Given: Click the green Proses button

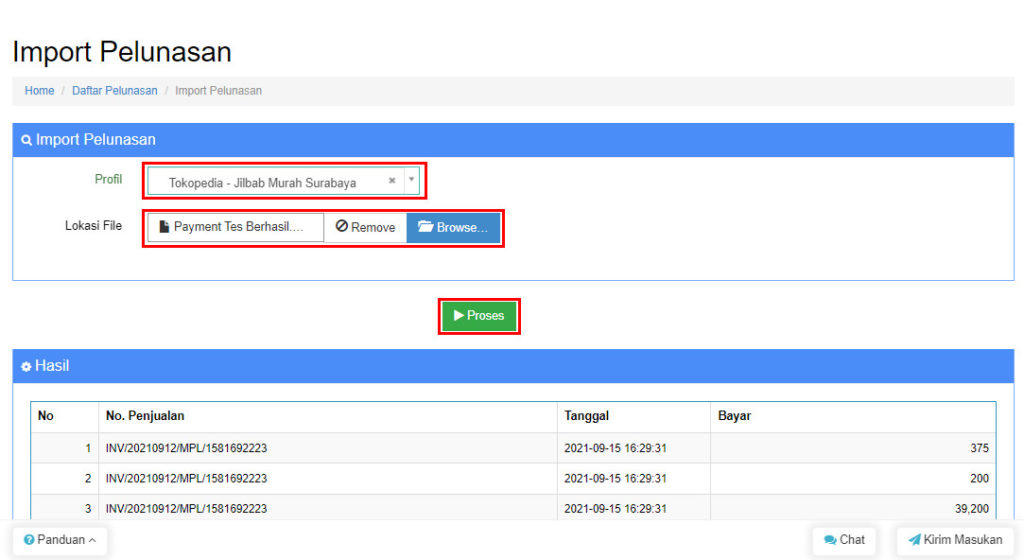Looking at the screenshot, I should pos(479,316).
